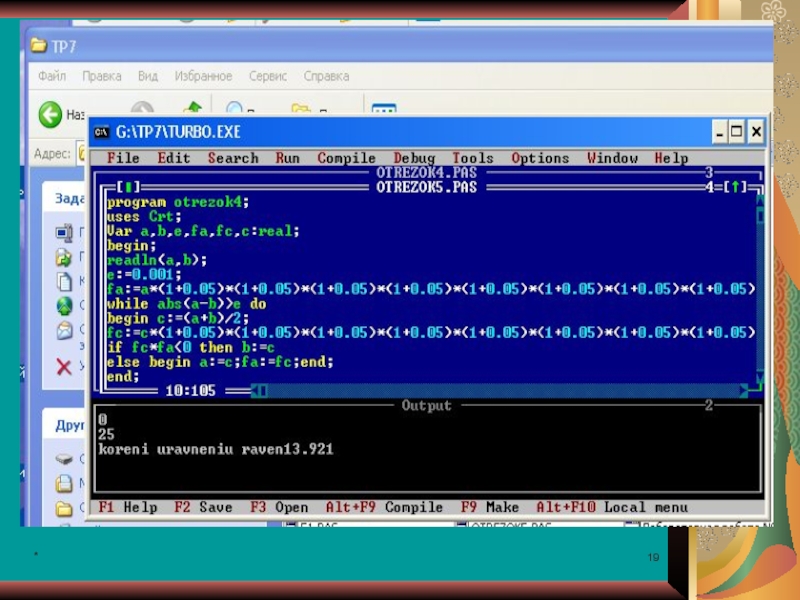Screen dimensions: 800x600
Task: Click the TURBO.EXE console system icon
Action: coord(101,132)
